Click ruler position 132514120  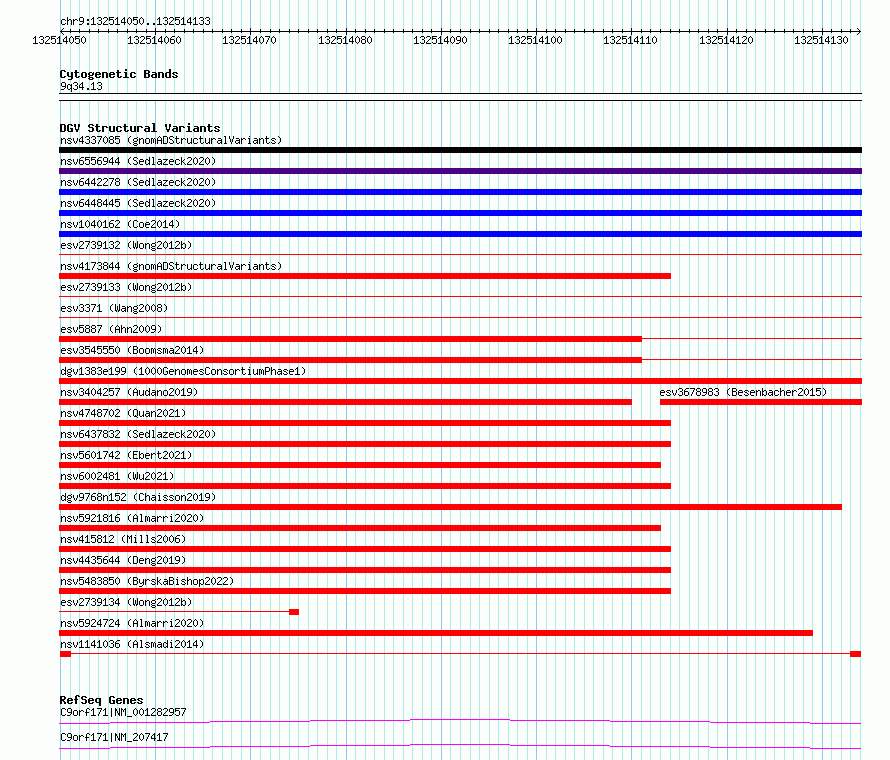coord(726,40)
